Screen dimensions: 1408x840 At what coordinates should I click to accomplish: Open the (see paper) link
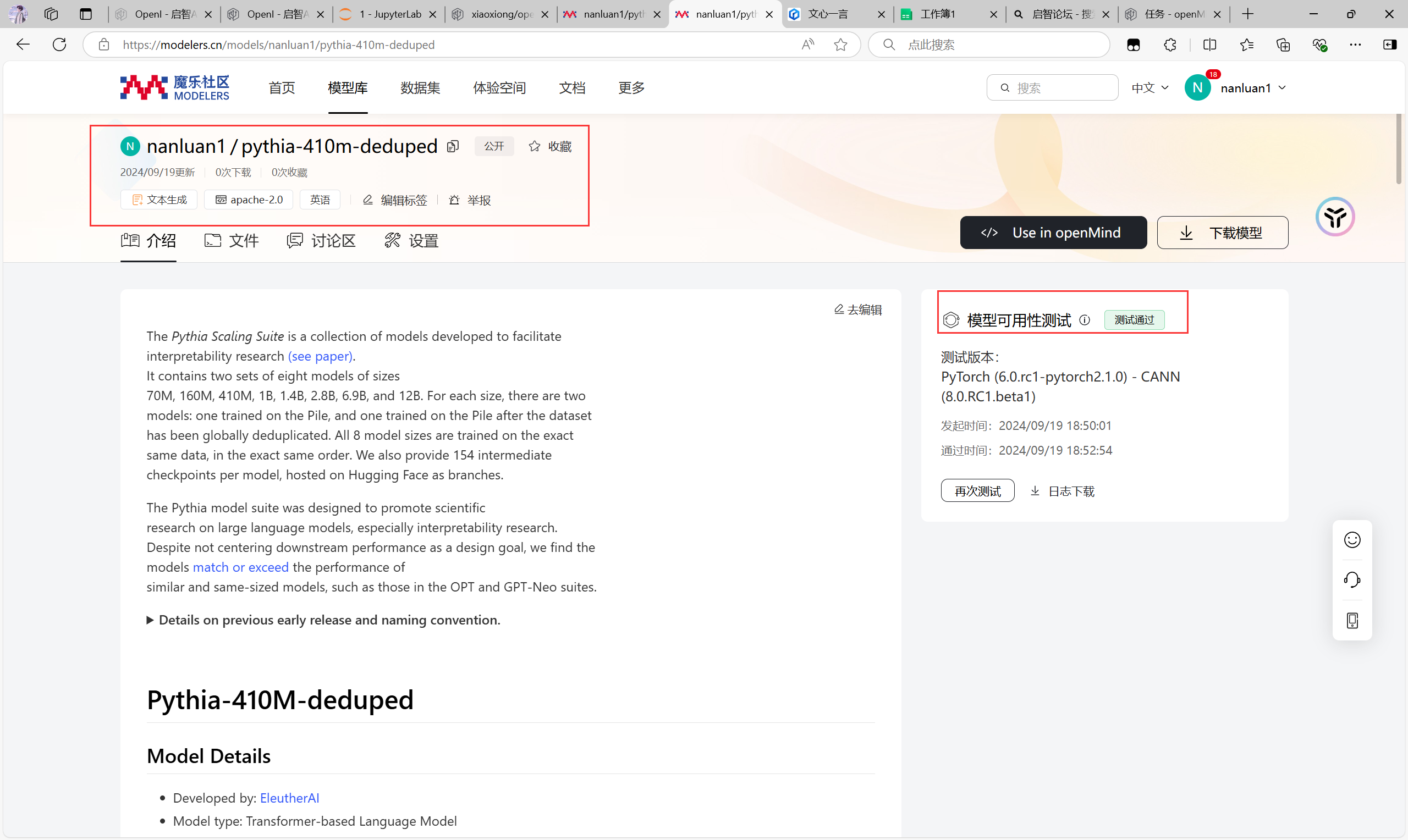[x=320, y=356]
